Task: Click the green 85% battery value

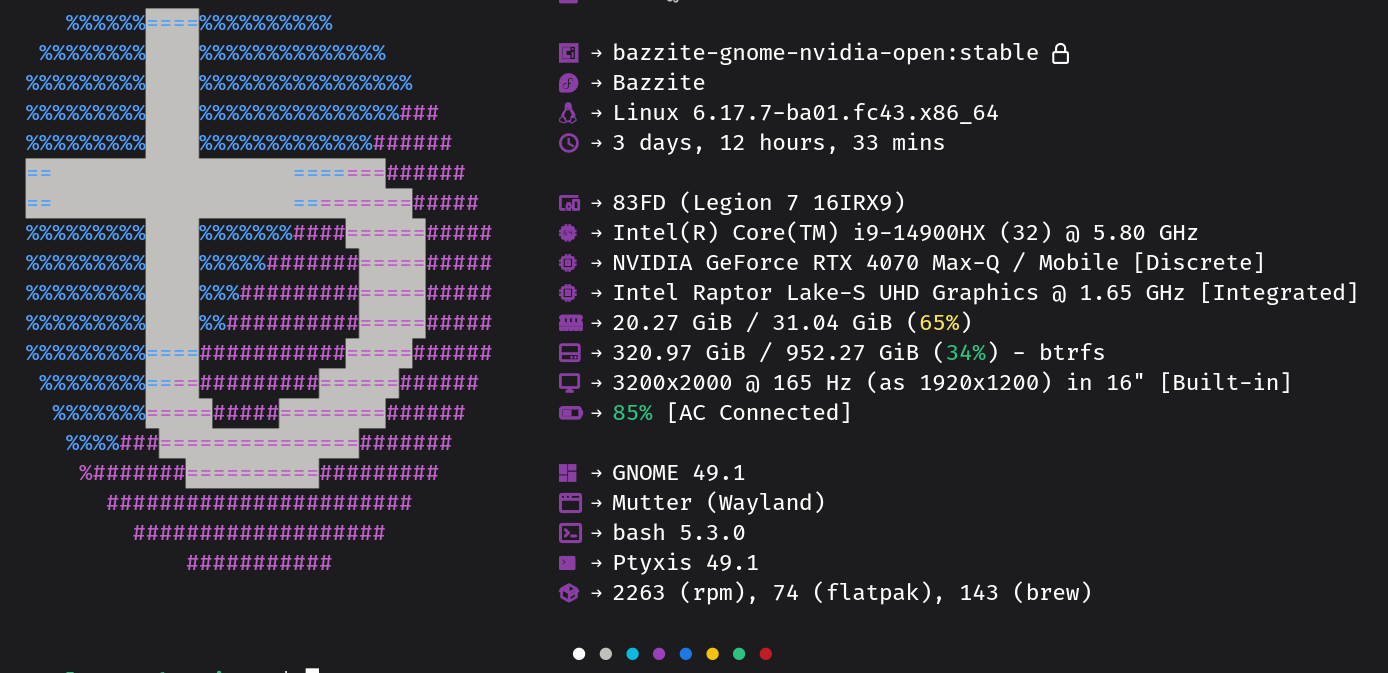Action: [x=633, y=413]
